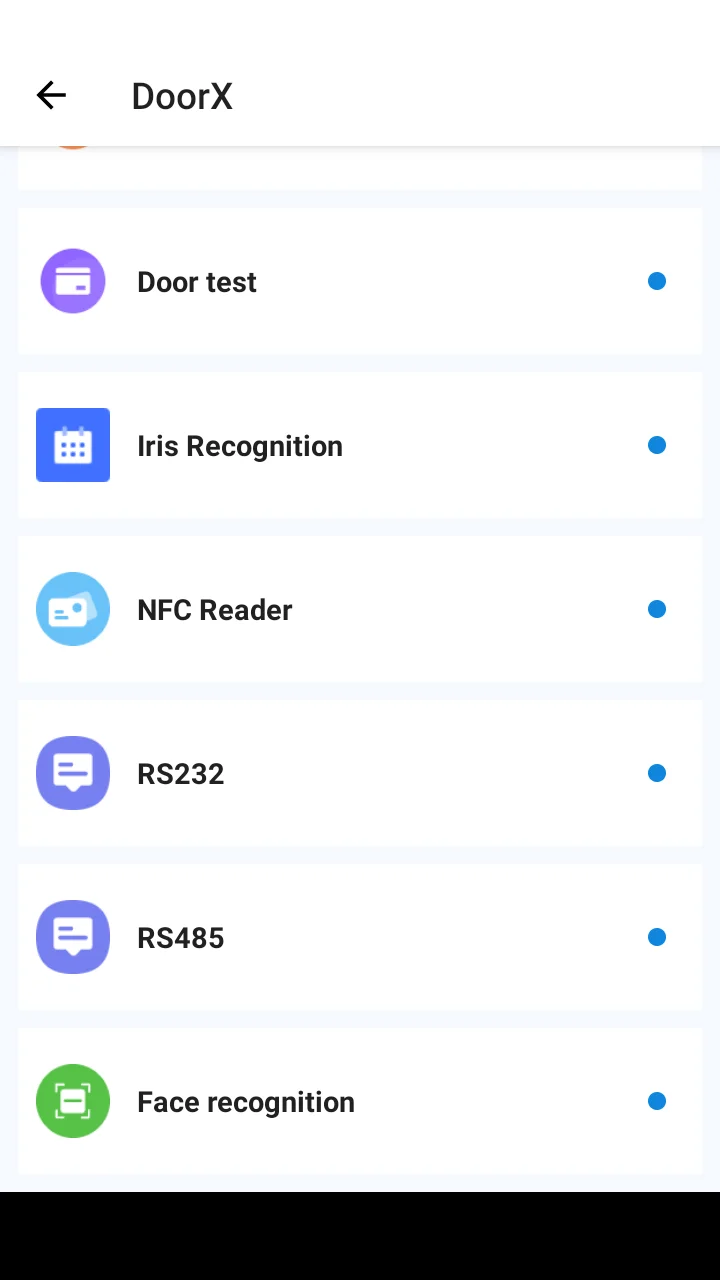Tap the light blue NFC Reader icon
This screenshot has width=720, height=1280.
[73, 609]
